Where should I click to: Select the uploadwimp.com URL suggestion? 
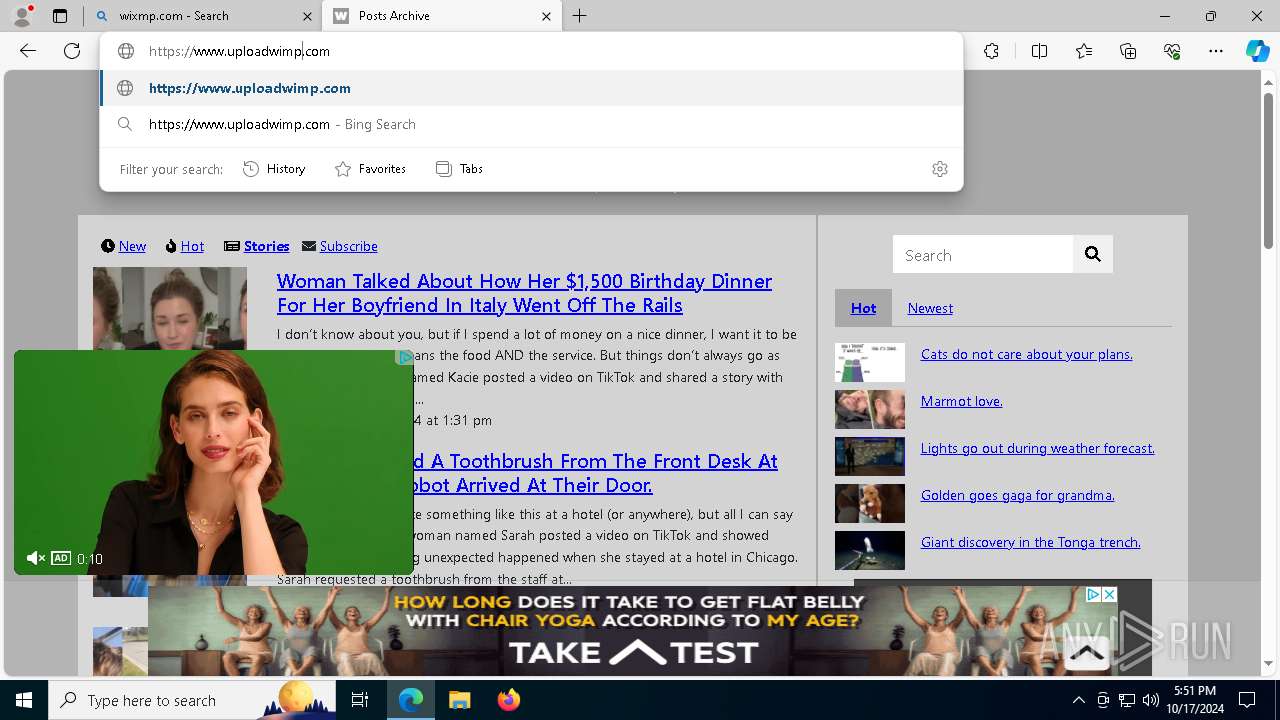click(x=531, y=88)
